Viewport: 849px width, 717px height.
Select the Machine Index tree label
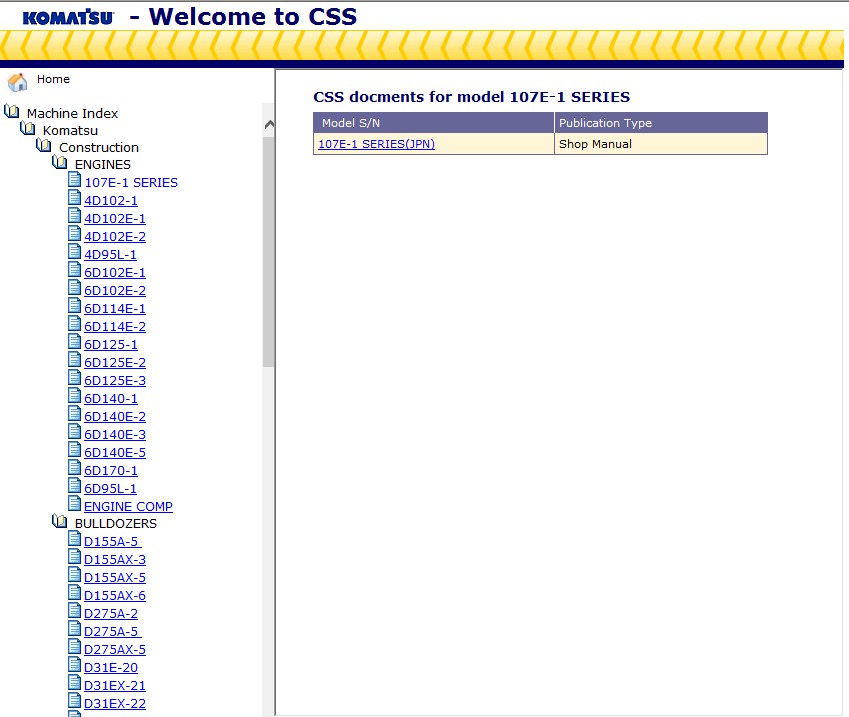tap(72, 113)
